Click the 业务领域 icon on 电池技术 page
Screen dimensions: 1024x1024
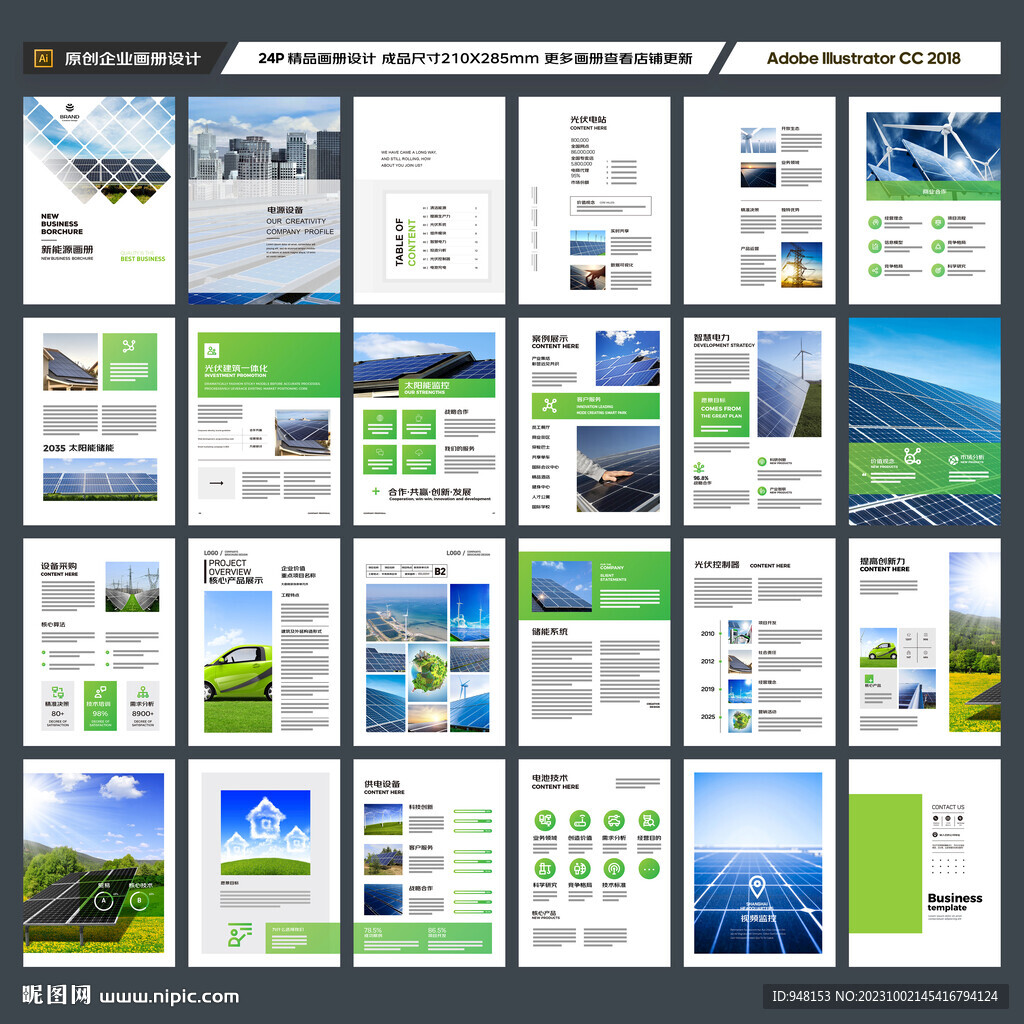[545, 820]
